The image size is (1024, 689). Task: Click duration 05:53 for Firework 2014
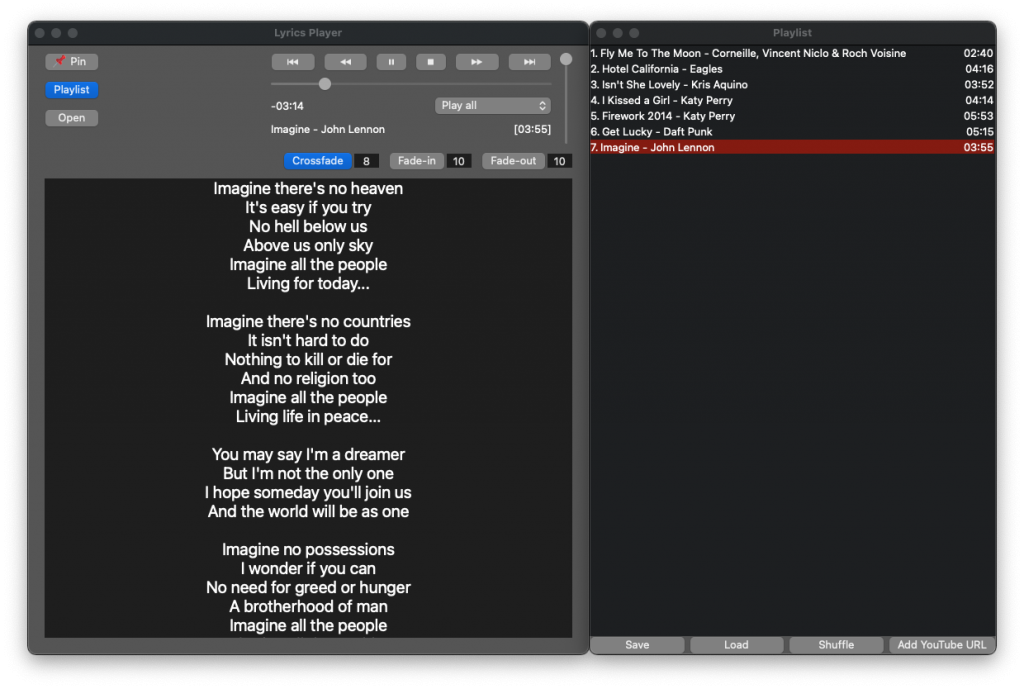click(979, 116)
